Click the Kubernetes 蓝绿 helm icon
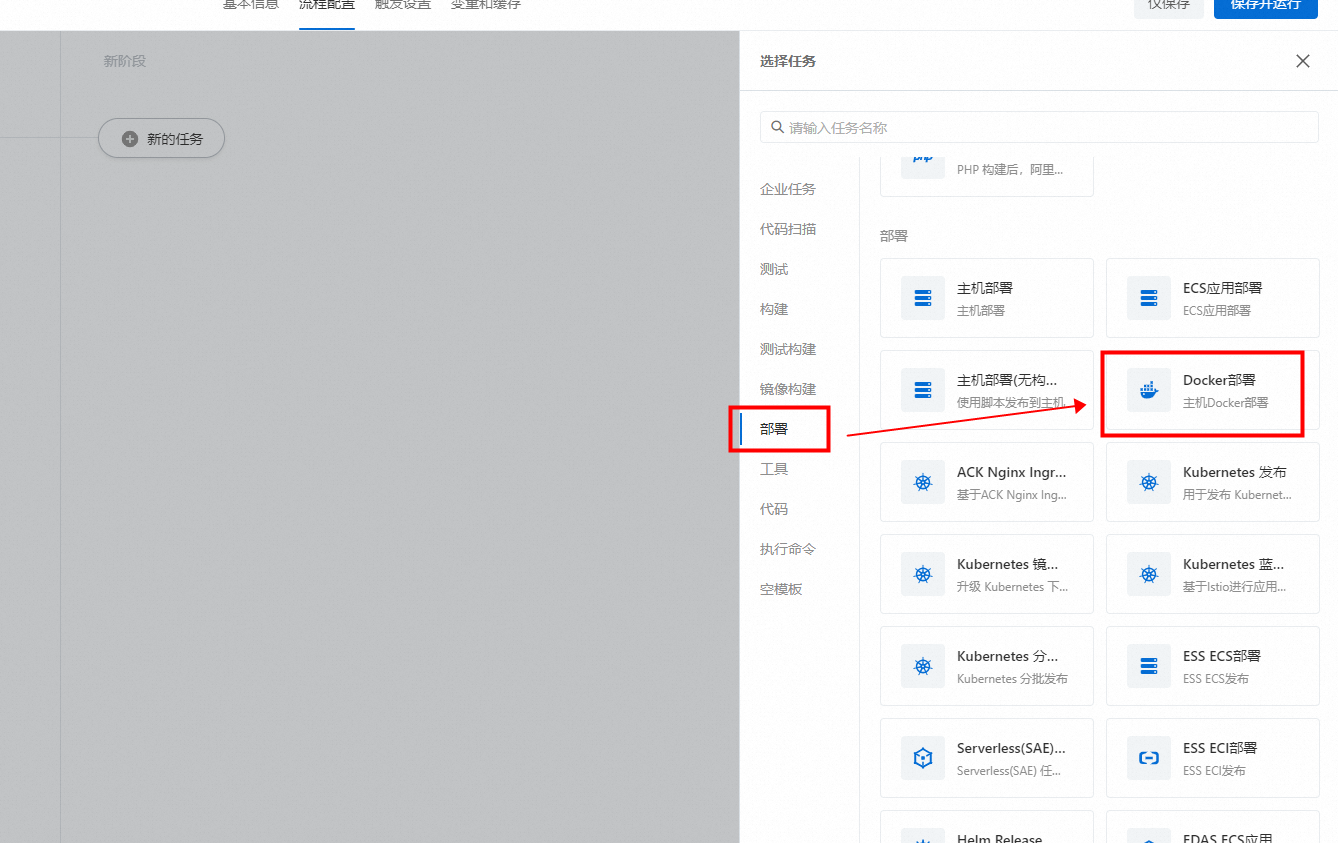 pyautogui.click(x=1149, y=574)
